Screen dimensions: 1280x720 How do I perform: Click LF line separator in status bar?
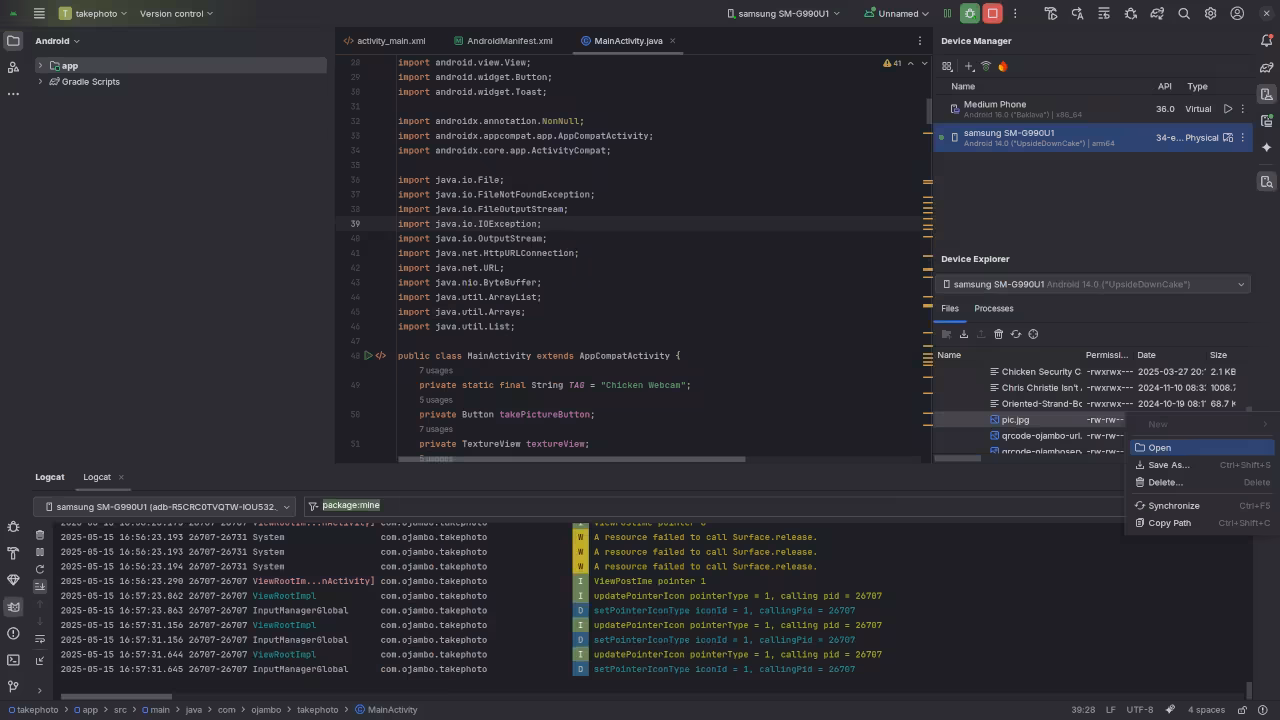tap(1111, 710)
